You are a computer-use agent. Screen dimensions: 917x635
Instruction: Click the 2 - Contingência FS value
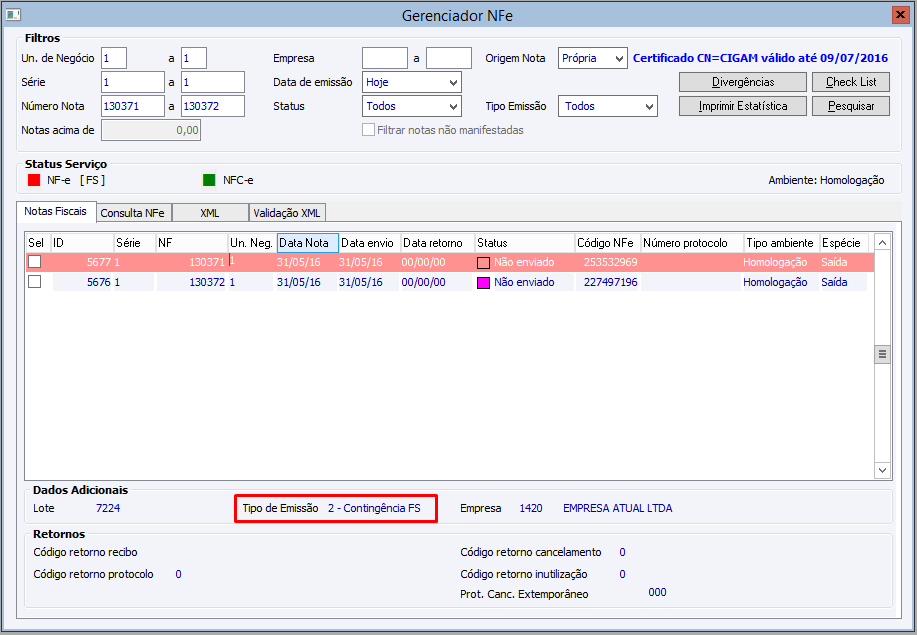point(374,508)
